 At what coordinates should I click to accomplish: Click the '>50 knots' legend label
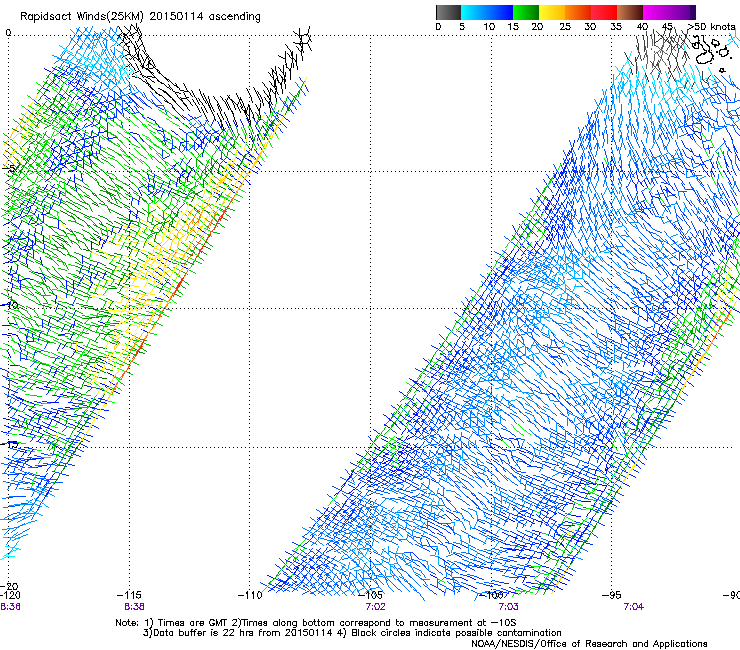click(711, 27)
